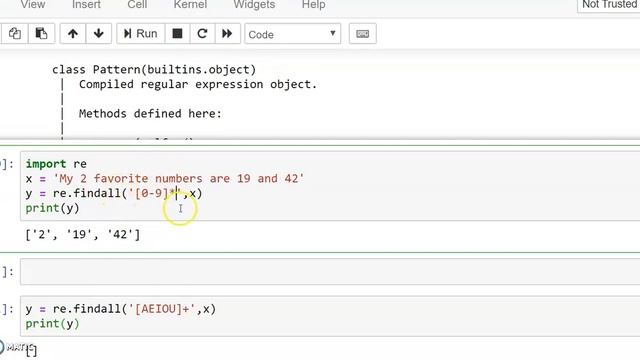
Task: Click inside the empty code cell
Action: pyautogui.click(x=330, y=271)
